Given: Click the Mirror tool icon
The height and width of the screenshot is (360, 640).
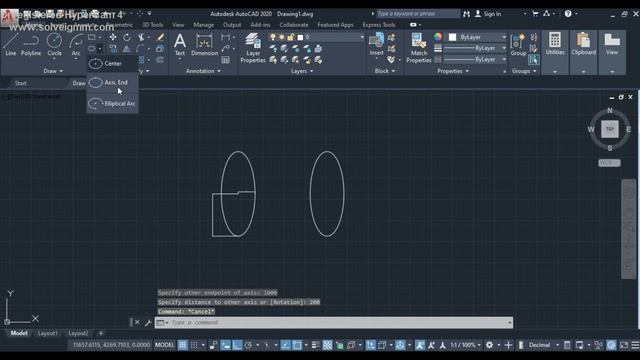Looking at the screenshot, I should coord(127,49).
